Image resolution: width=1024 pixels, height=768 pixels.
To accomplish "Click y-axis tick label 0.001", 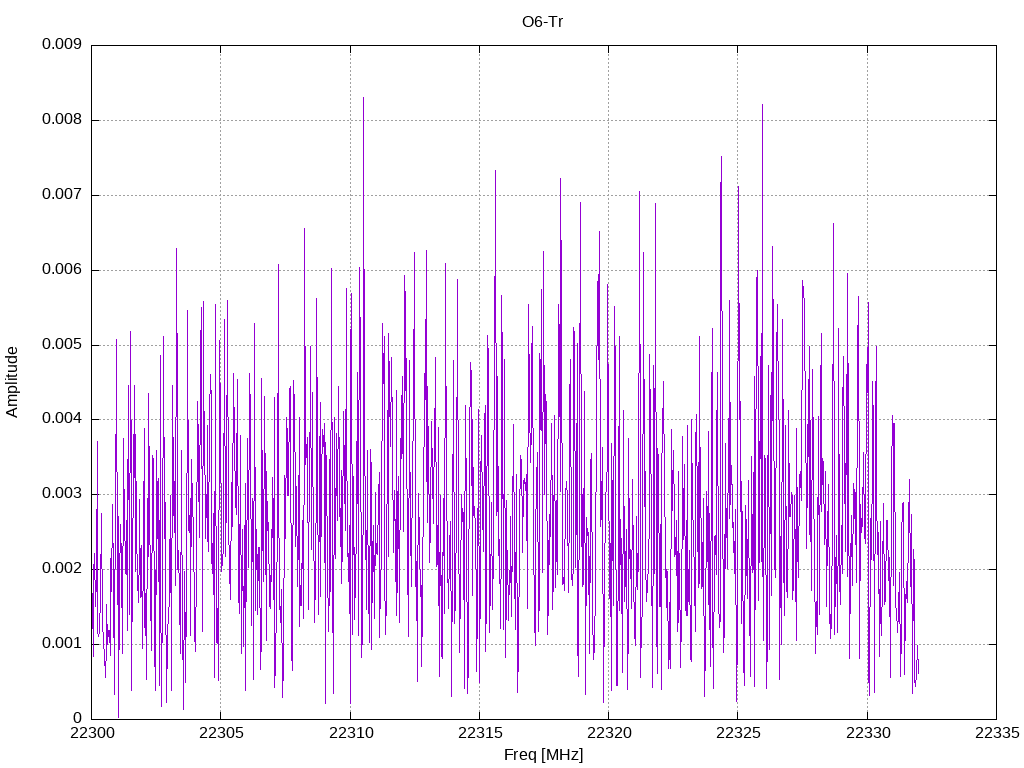I will pos(62,643).
